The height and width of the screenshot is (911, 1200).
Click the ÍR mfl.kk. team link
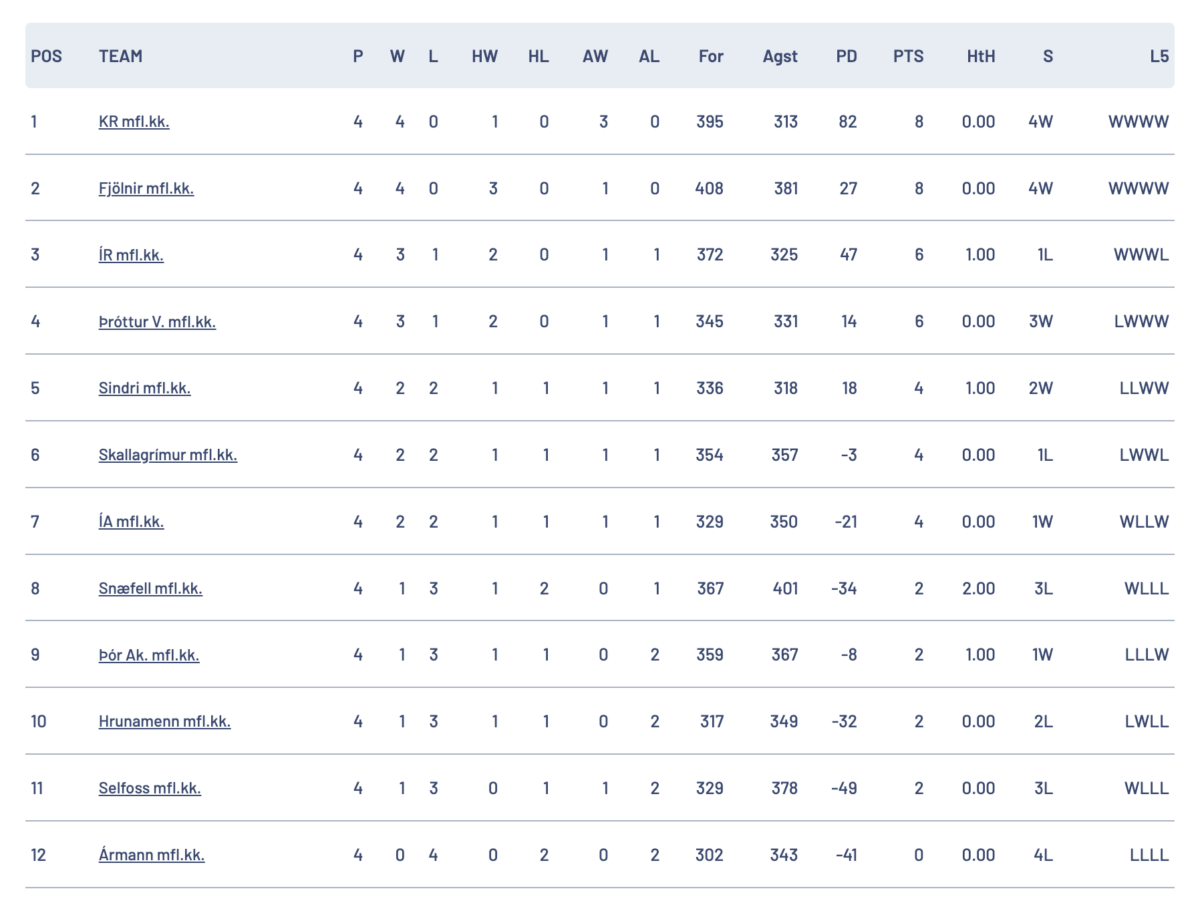tap(131, 255)
